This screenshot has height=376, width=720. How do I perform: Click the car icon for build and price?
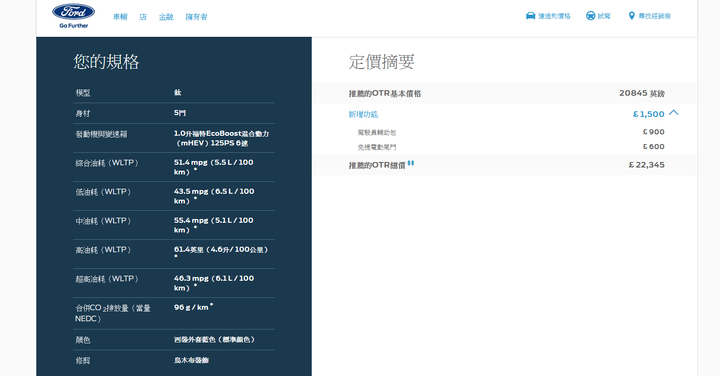(530, 16)
